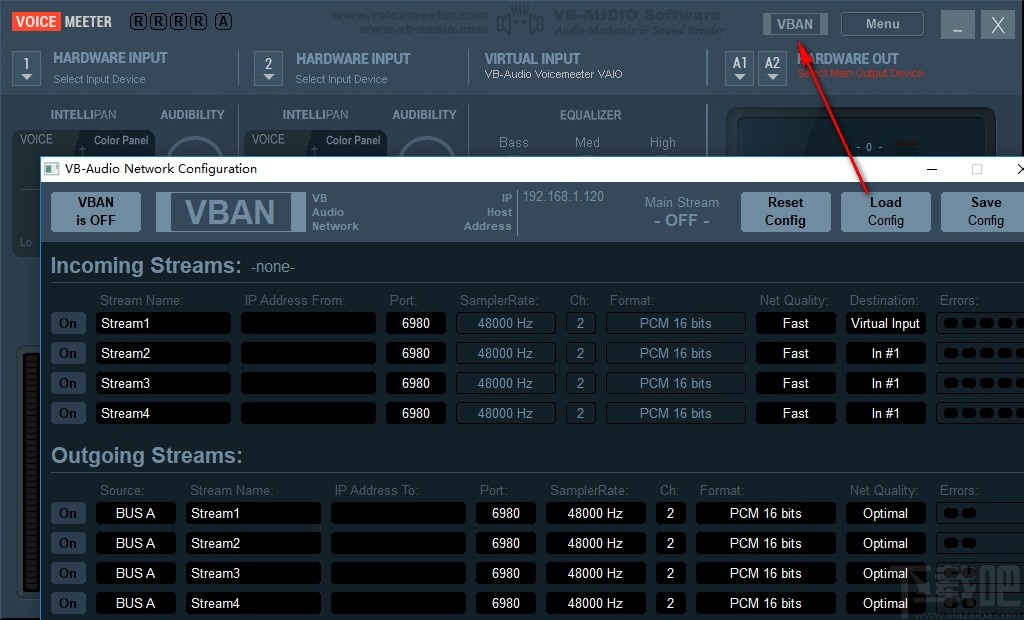This screenshot has width=1024, height=620.
Task: Click the A2 hardware output icon
Action: tap(772, 68)
